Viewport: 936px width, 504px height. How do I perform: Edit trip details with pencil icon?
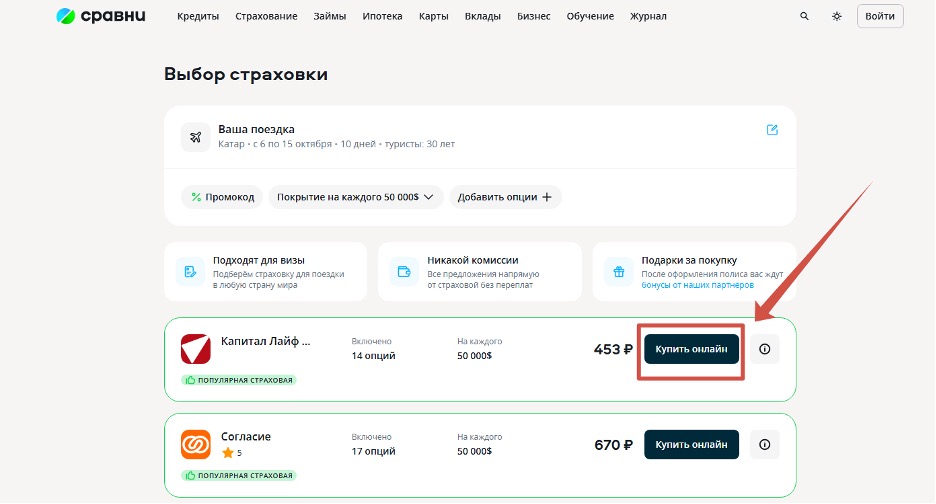(x=772, y=130)
